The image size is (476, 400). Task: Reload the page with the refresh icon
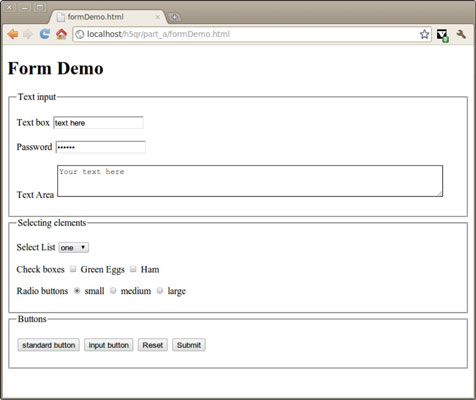pyautogui.click(x=45, y=34)
